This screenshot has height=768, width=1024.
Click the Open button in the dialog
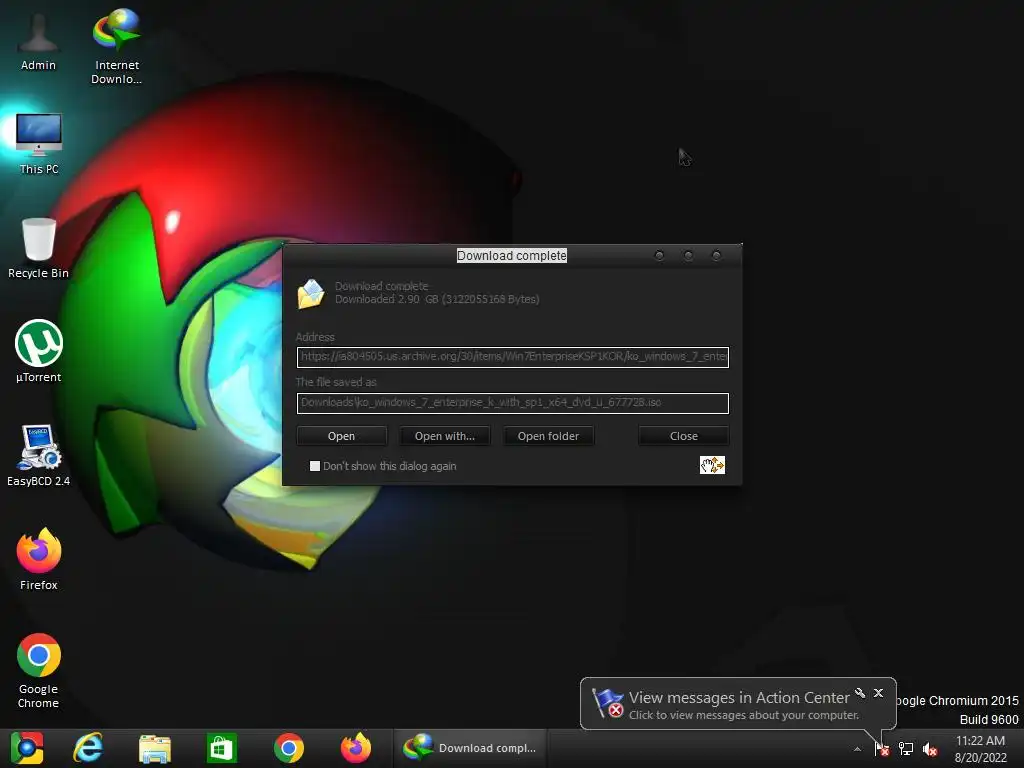coord(342,436)
